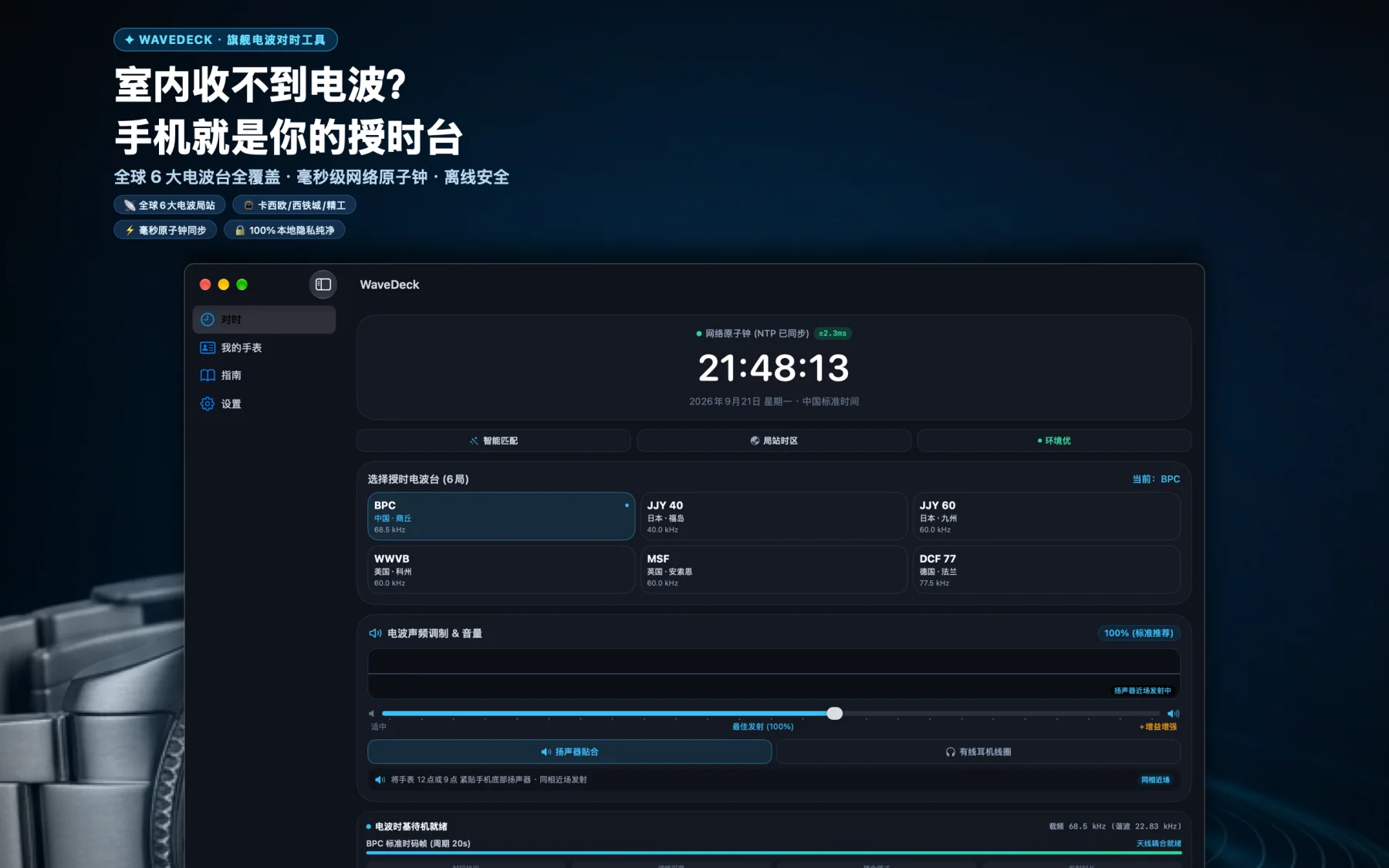
Task: Switch to 扬声器贴合 output mode
Action: [569, 751]
